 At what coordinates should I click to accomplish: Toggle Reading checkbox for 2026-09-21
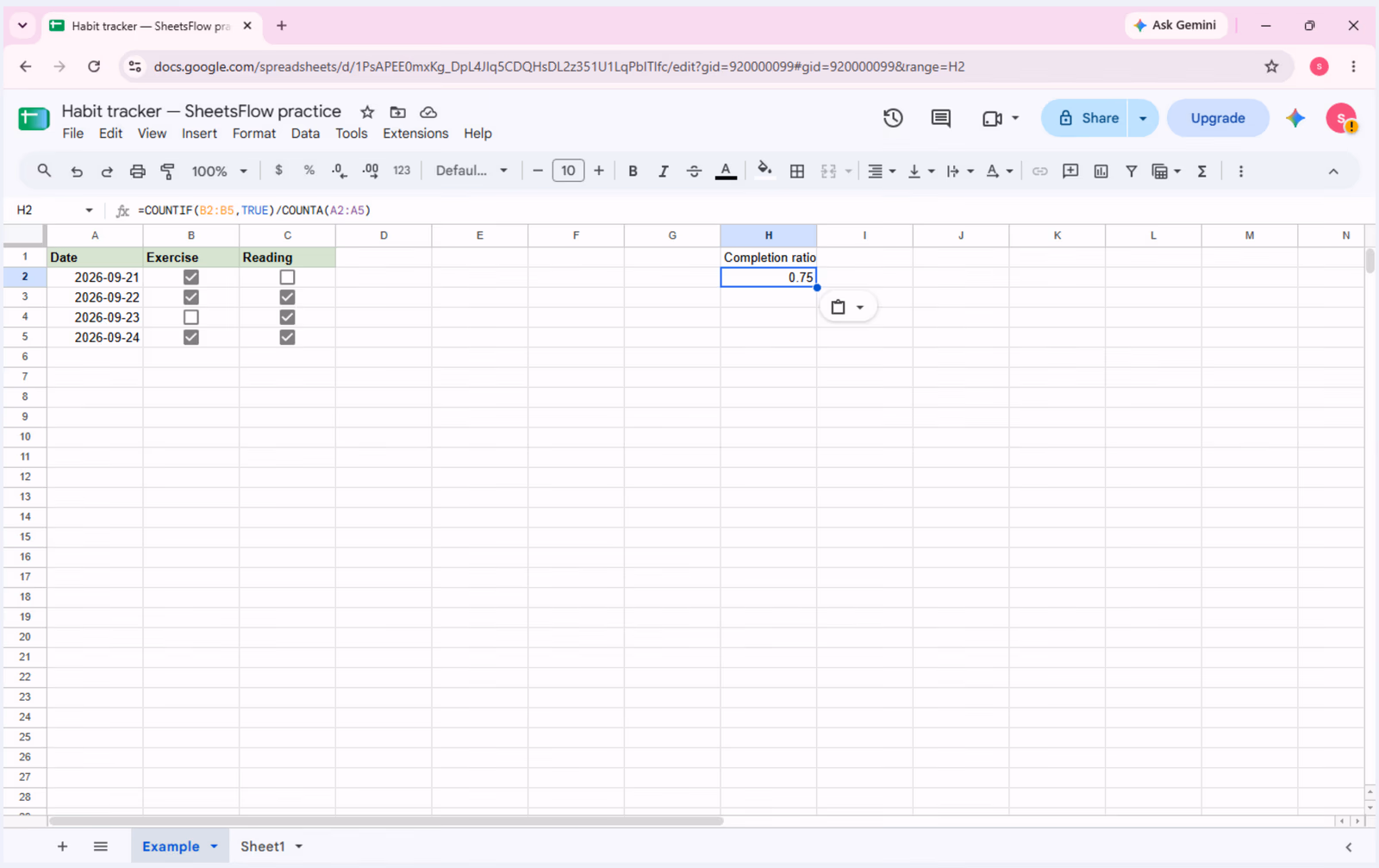point(287,278)
